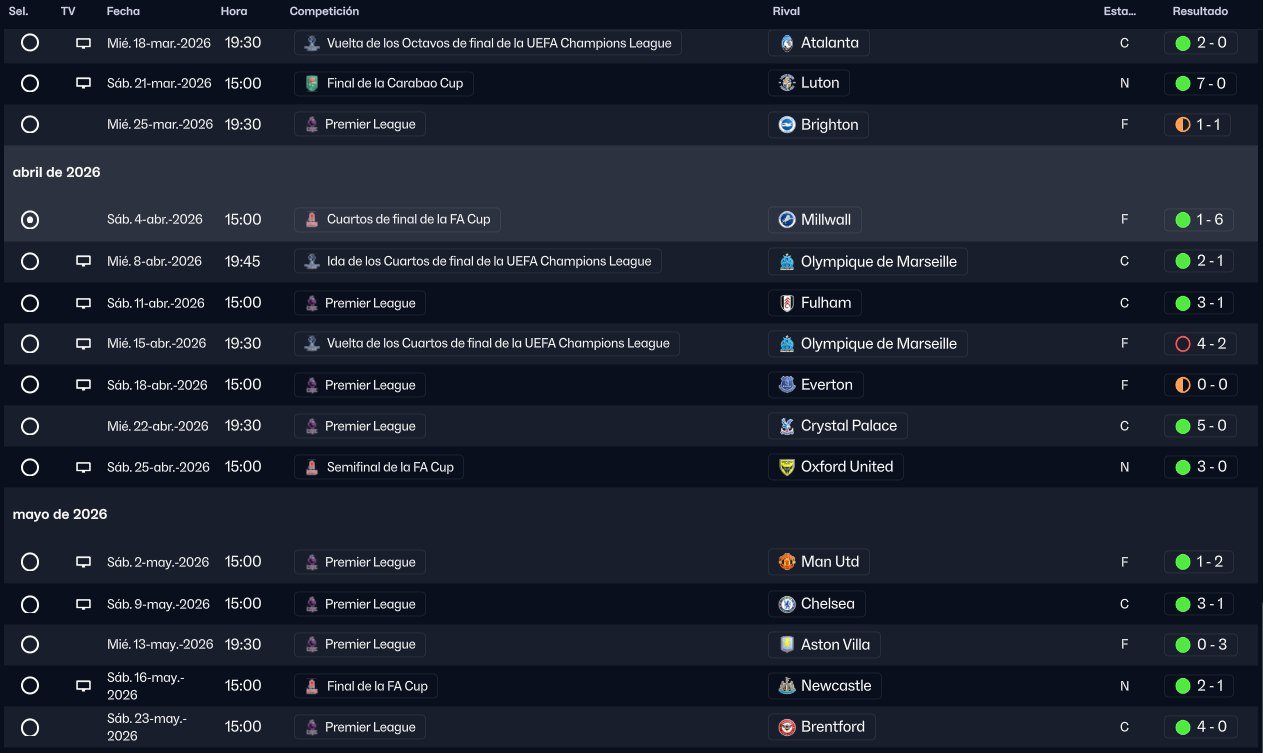Click the Chelsea club badge icon
Screen dimensions: 1263x753
(787, 604)
